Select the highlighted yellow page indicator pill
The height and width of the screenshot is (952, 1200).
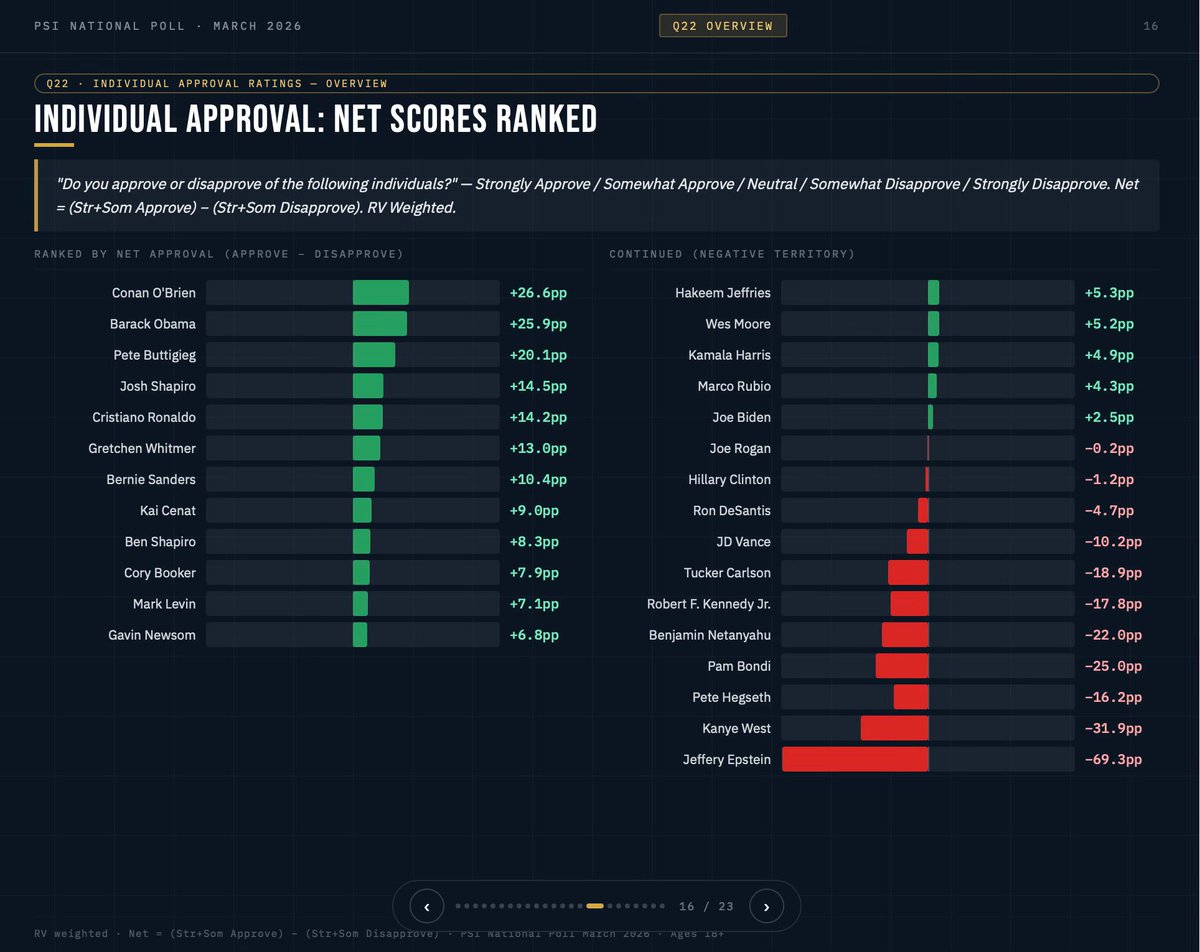[x=595, y=906]
